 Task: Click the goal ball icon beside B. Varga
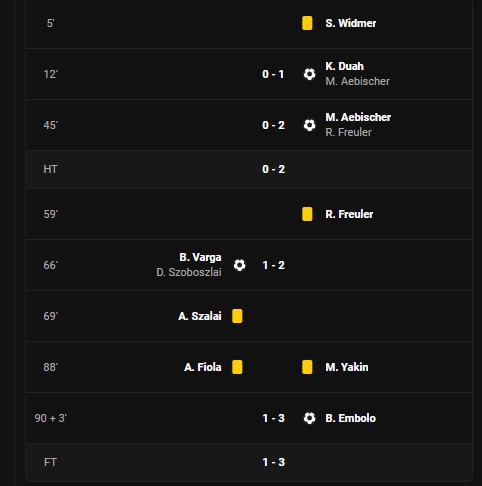click(239, 265)
